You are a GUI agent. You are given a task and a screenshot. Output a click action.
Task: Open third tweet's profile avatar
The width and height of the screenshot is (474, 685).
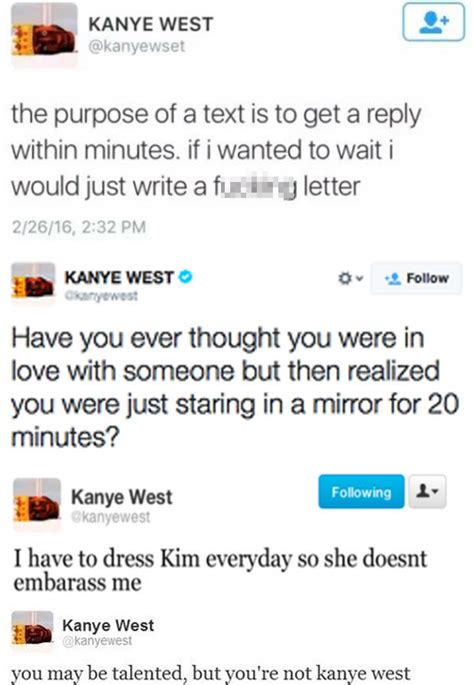[37, 504]
